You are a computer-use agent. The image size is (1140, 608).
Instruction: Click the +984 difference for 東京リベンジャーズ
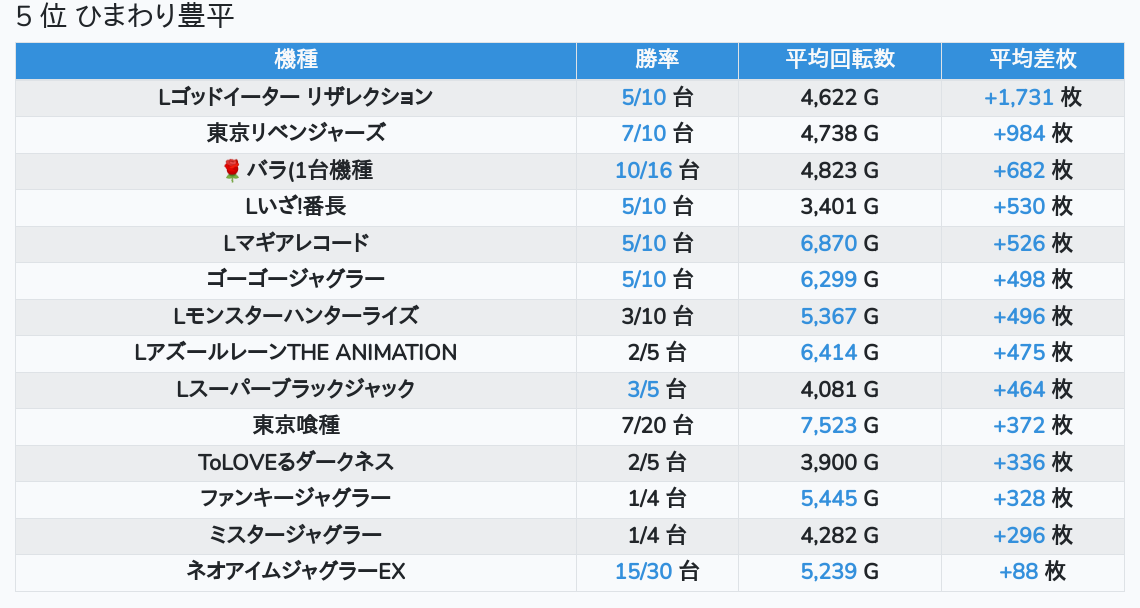1018,134
